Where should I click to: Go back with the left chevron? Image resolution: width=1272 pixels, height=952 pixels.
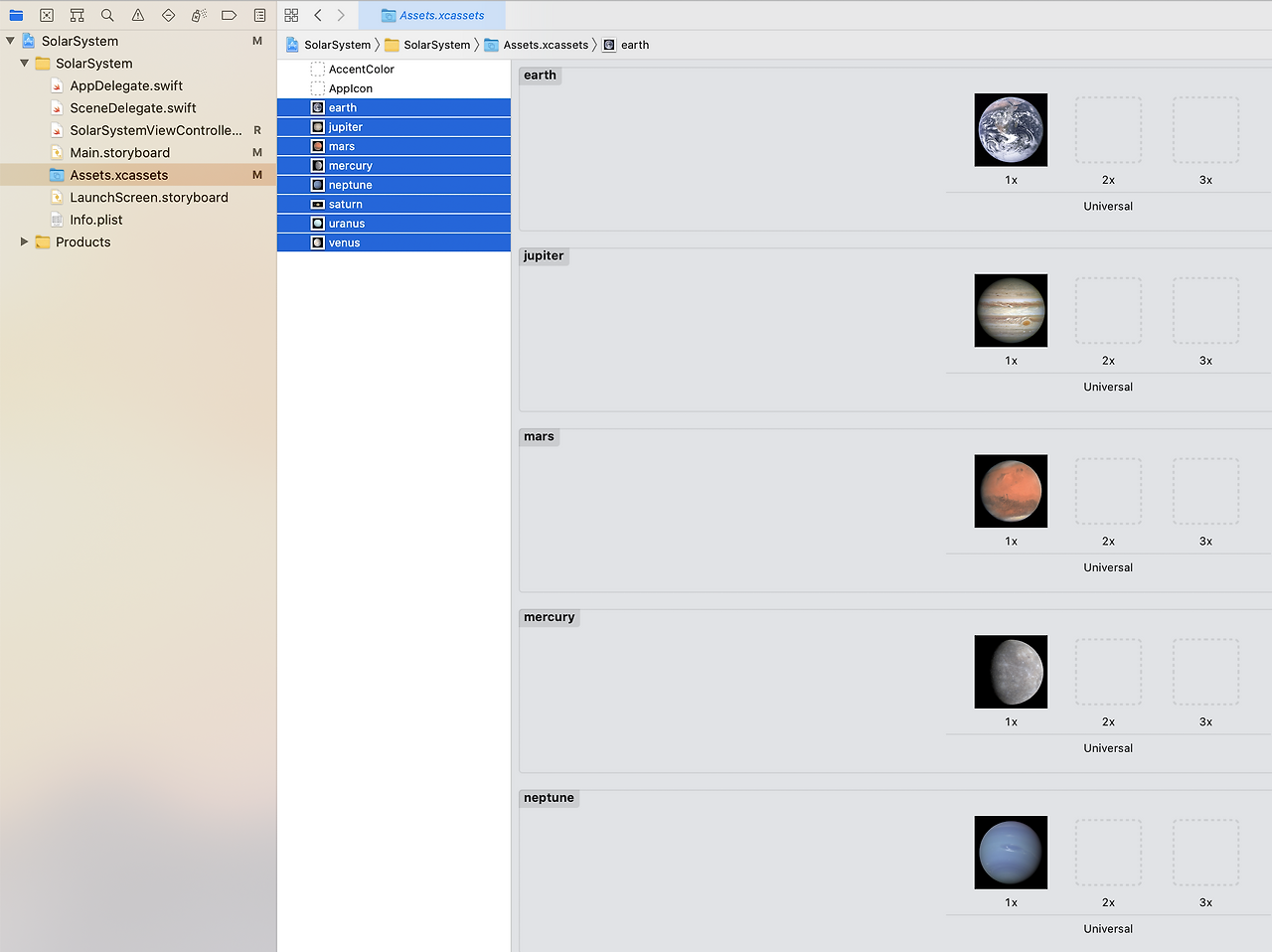[318, 15]
